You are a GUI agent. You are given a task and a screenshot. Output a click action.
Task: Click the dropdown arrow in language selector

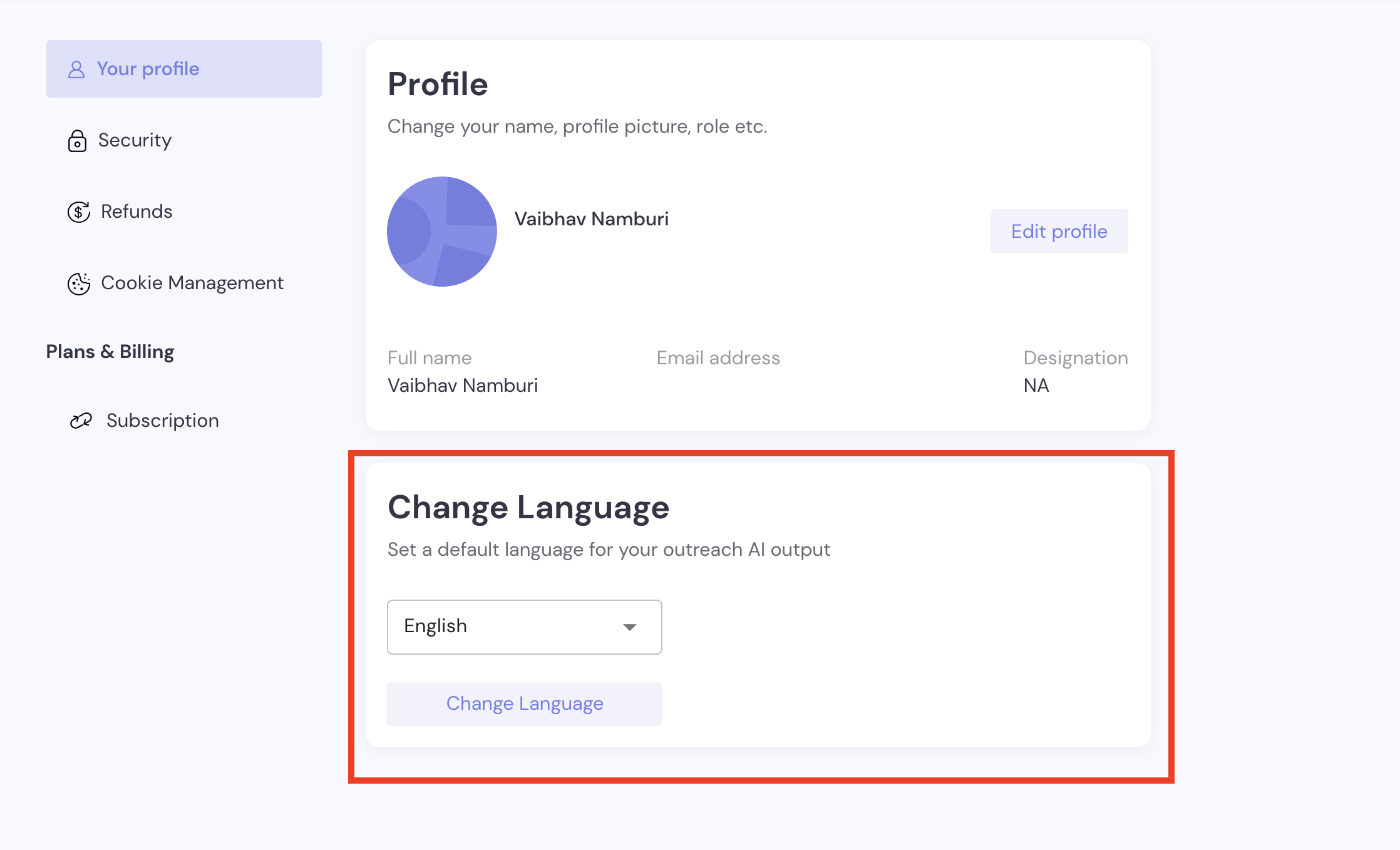[x=630, y=627]
